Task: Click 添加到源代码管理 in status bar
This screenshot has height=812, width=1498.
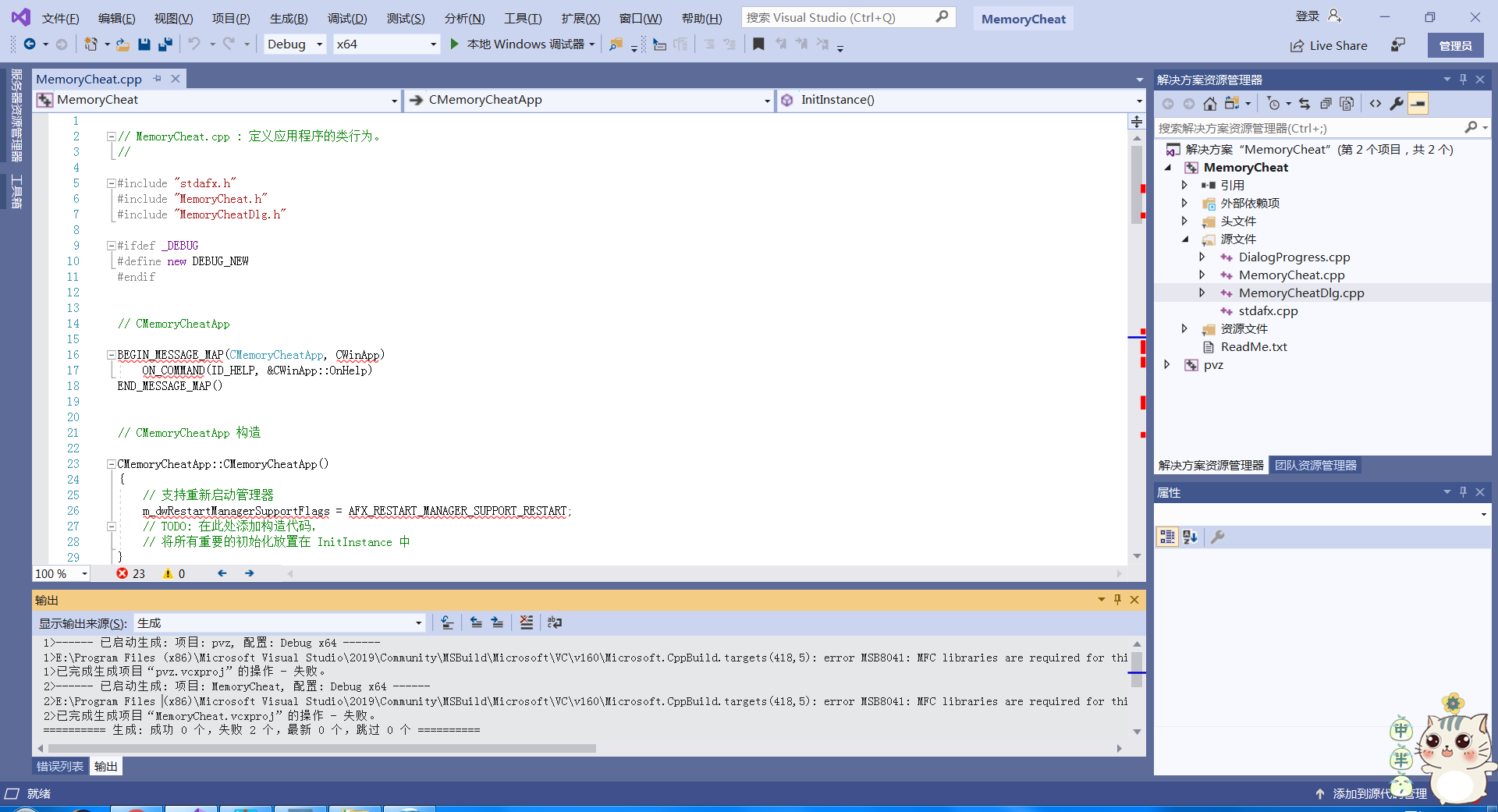Action: tap(1371, 793)
